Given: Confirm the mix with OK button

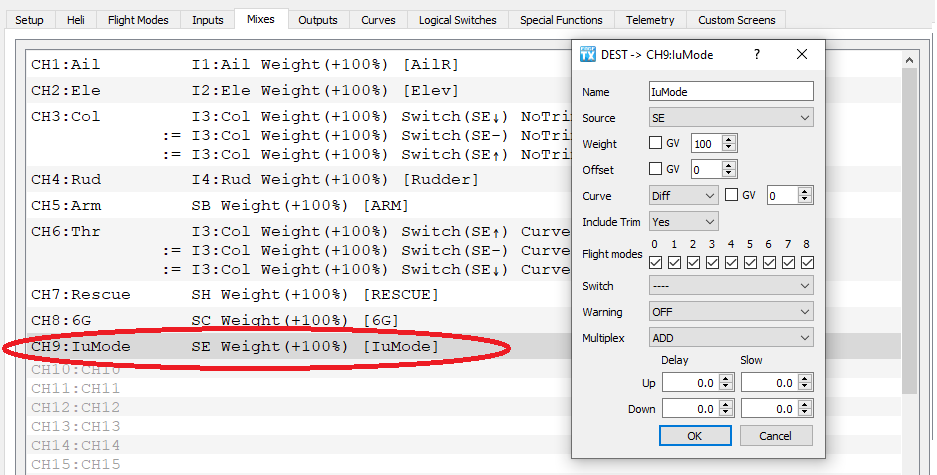Looking at the screenshot, I should coord(694,436).
